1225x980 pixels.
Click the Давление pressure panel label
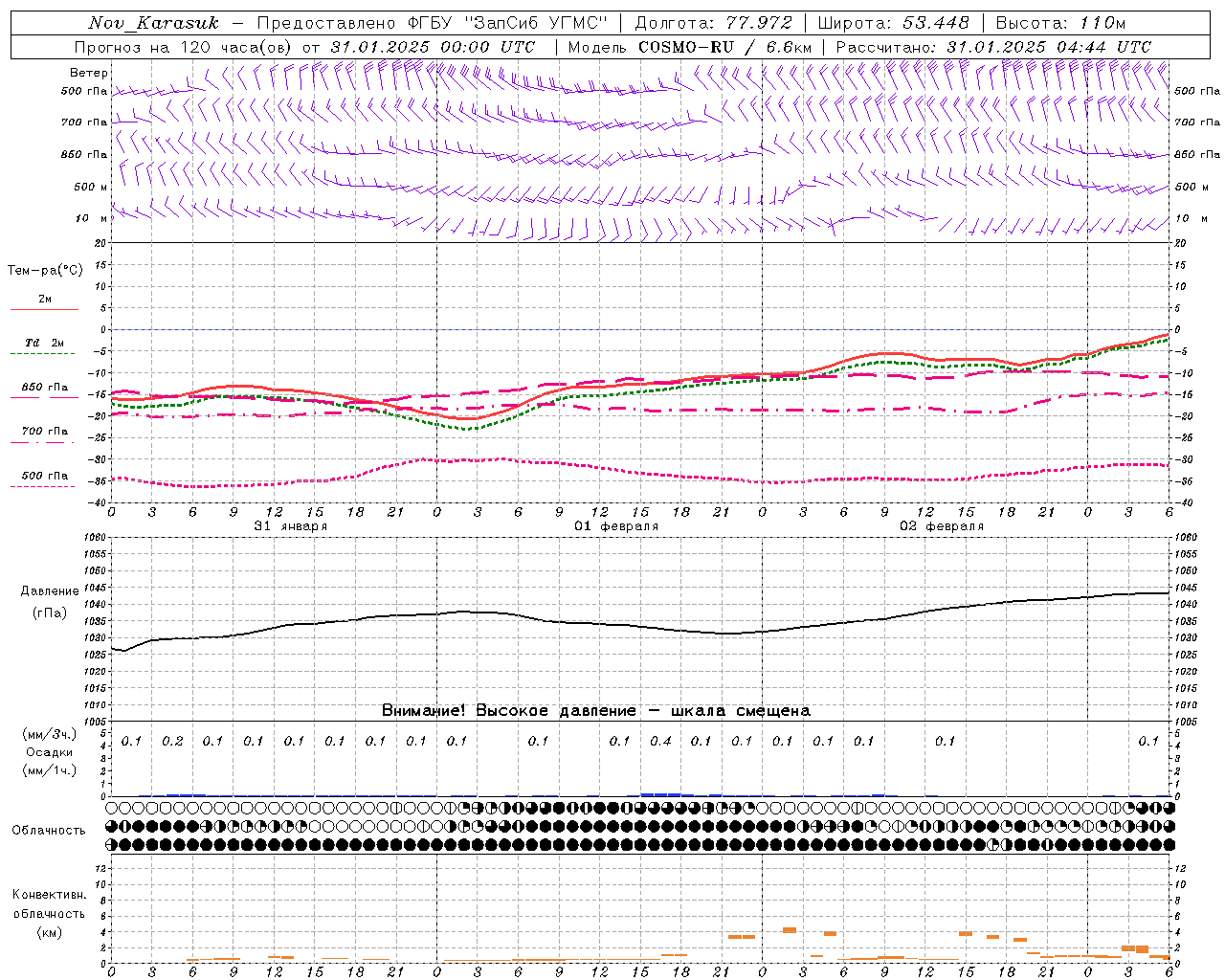point(50,591)
